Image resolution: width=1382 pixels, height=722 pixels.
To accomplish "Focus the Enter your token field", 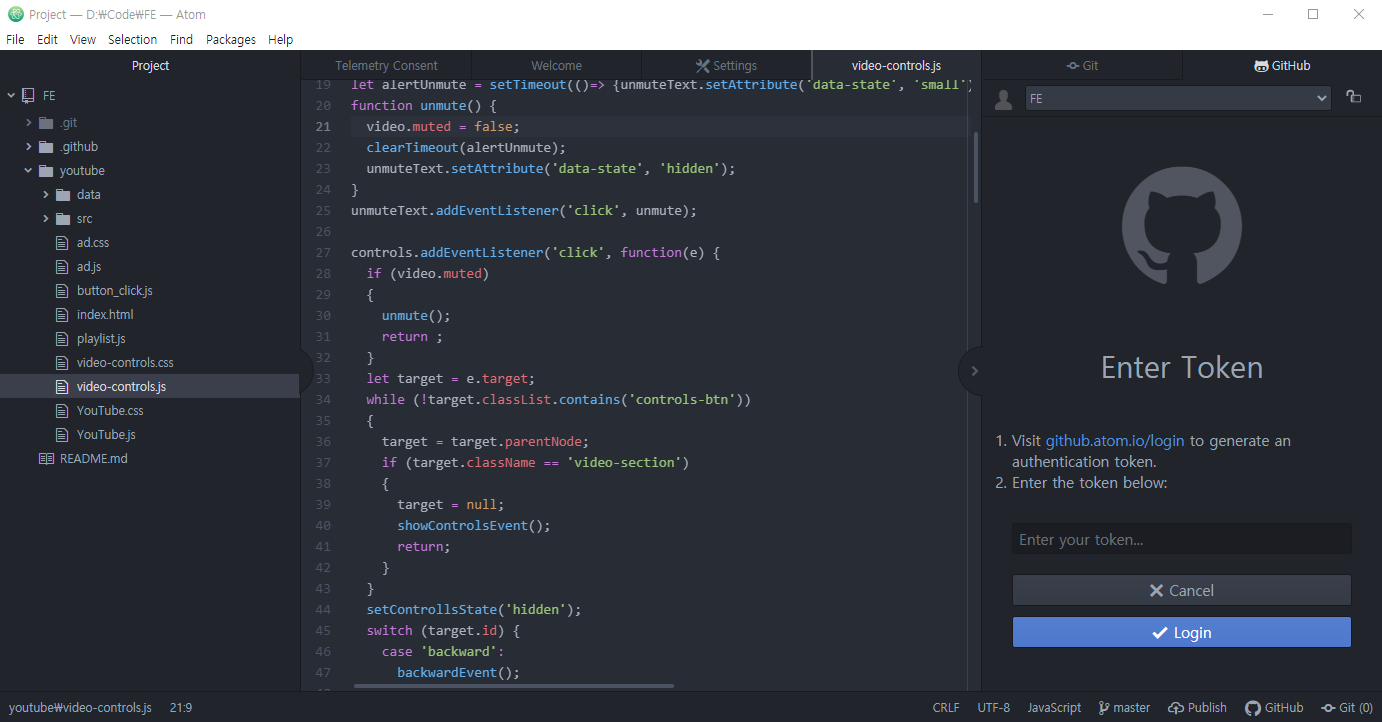I will pyautogui.click(x=1182, y=539).
